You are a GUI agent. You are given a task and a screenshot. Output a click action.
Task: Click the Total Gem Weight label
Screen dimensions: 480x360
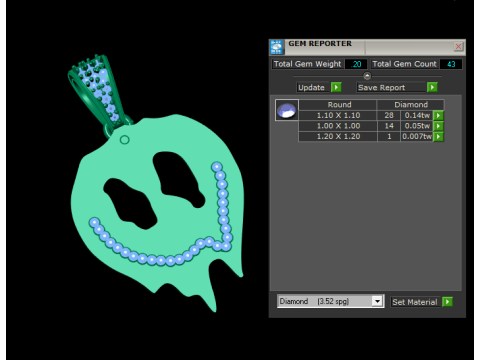(307, 64)
